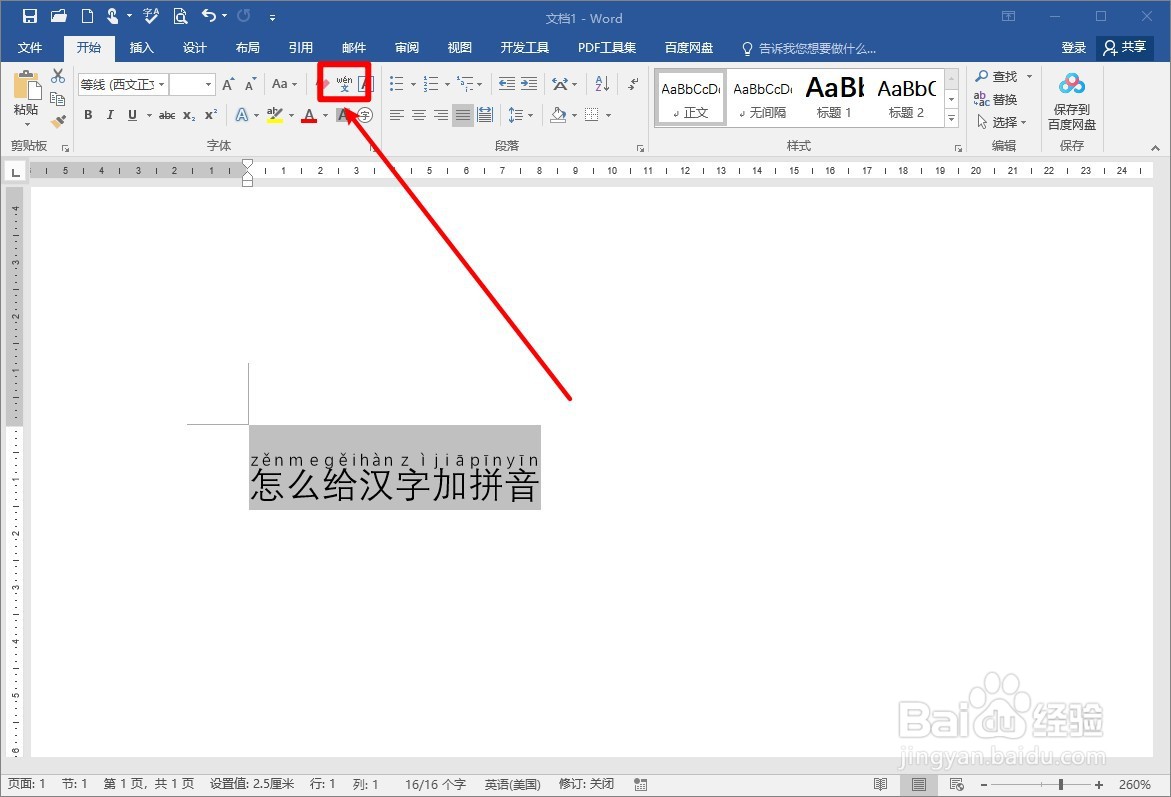
Task: Toggle Italic formatting
Action: (110, 115)
